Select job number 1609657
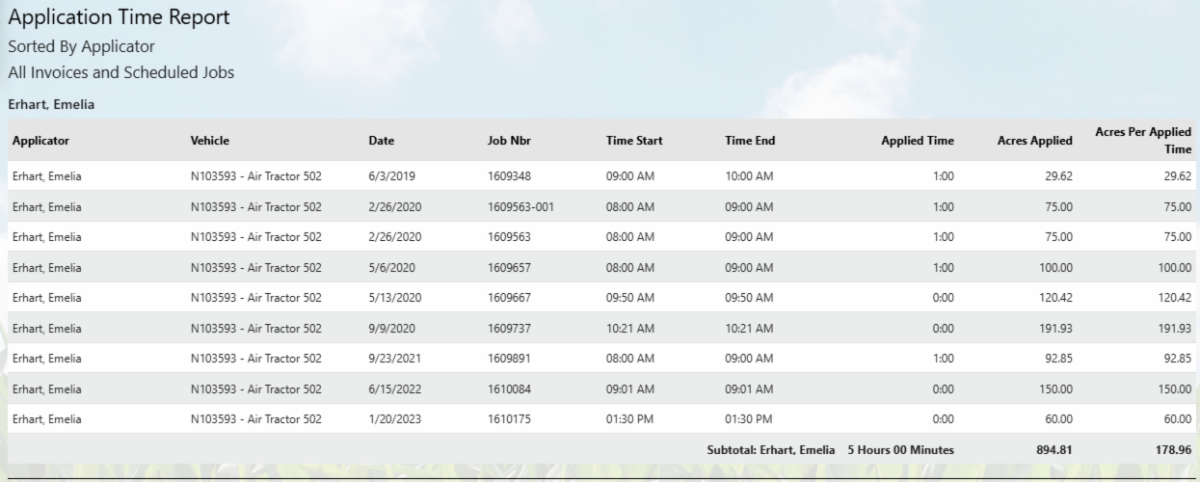The image size is (1200, 482). (509, 267)
